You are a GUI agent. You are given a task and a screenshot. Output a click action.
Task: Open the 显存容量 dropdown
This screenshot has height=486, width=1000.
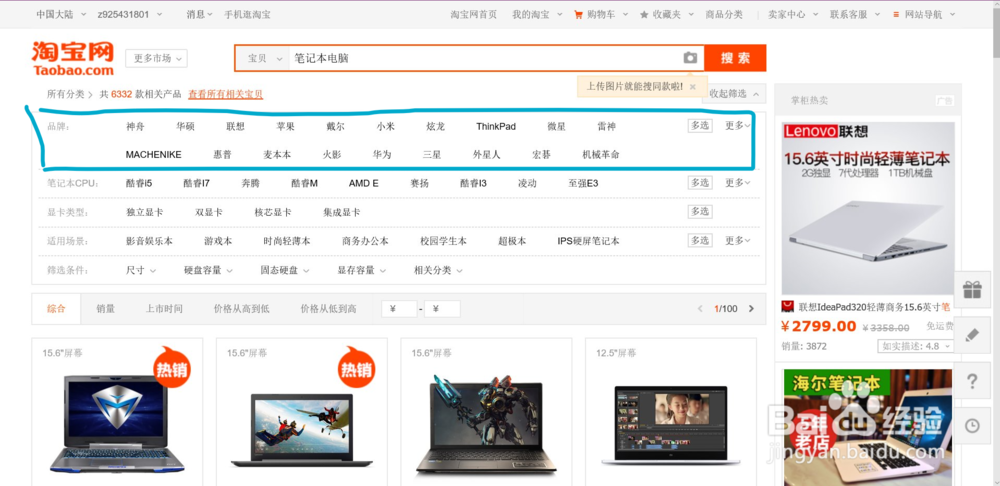click(362, 270)
